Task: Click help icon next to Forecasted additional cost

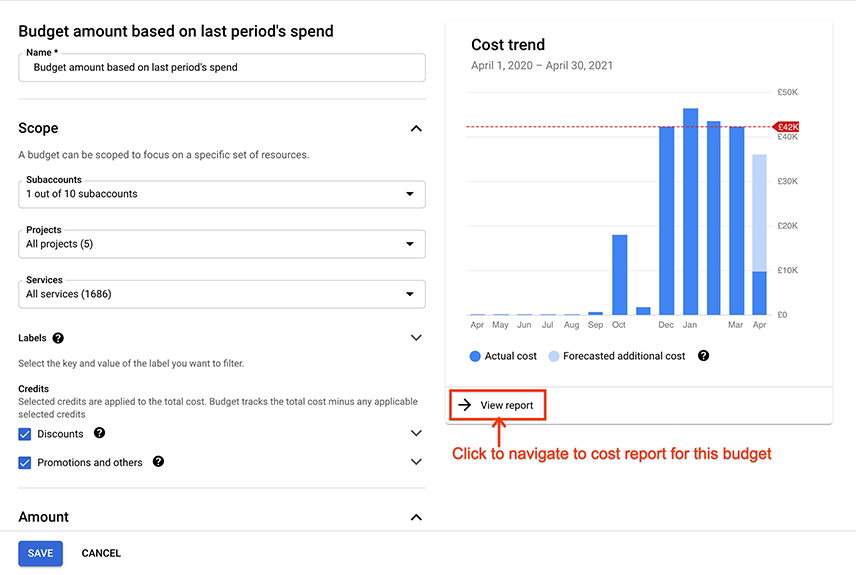Action: 703,356
